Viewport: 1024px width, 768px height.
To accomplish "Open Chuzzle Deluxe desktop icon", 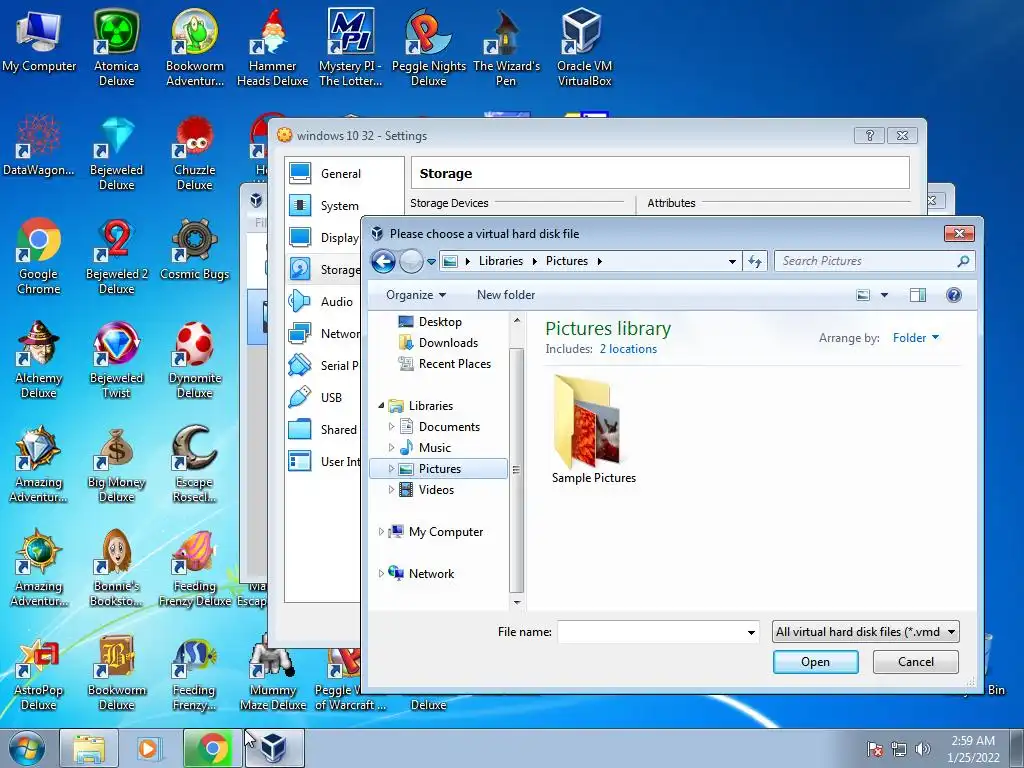I will click(195, 153).
